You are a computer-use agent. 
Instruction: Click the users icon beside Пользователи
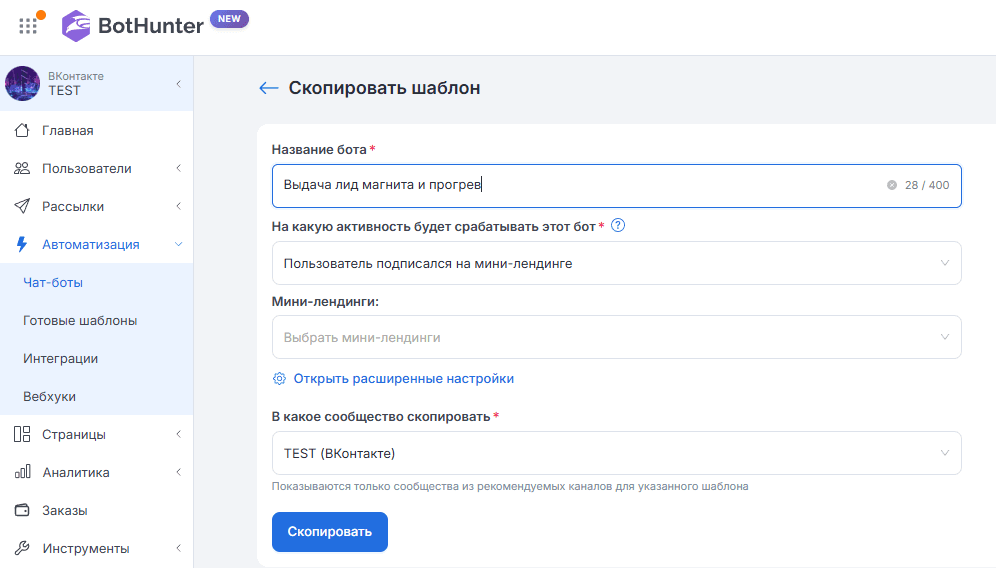[x=22, y=168]
